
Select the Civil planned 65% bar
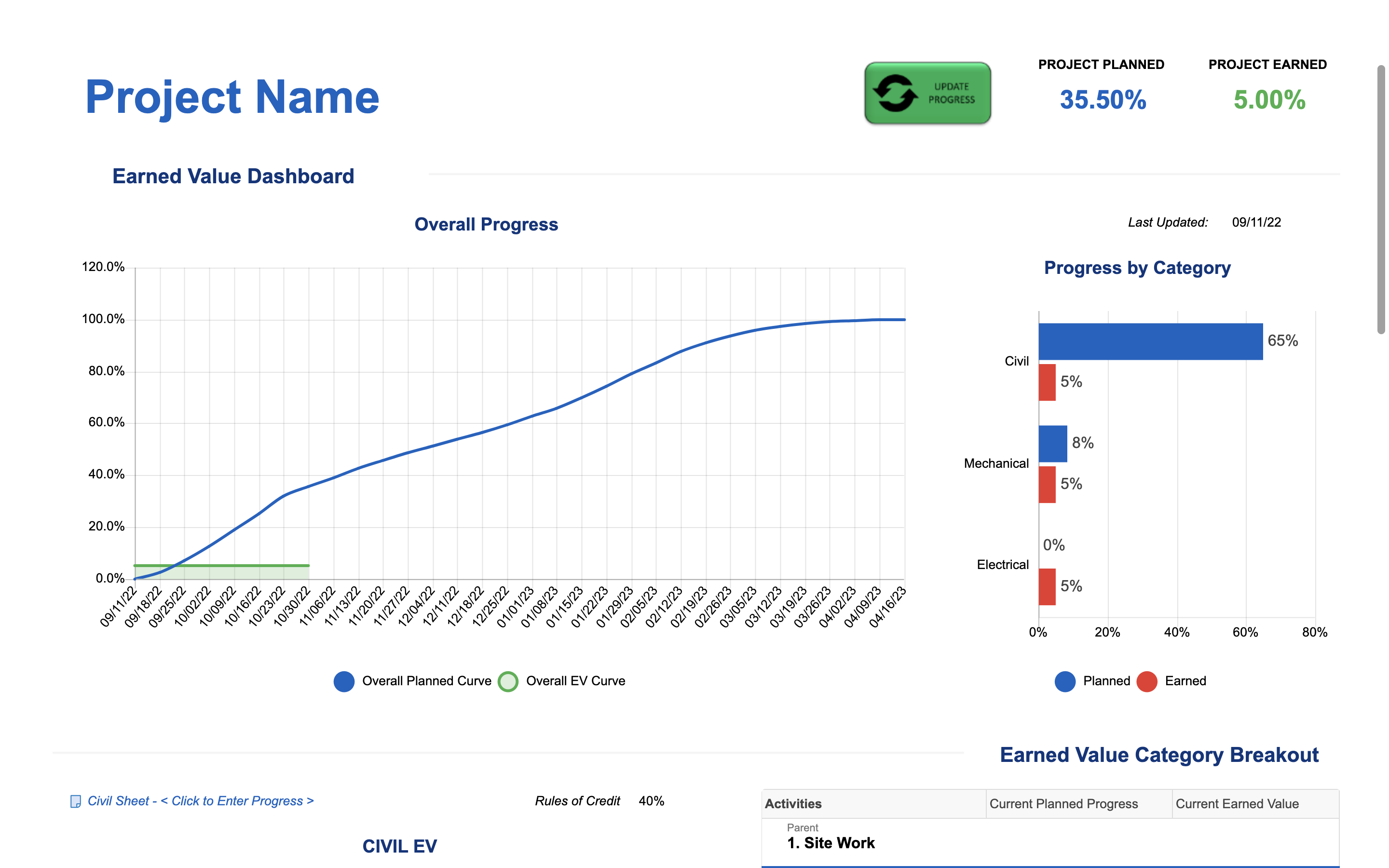(x=1150, y=341)
